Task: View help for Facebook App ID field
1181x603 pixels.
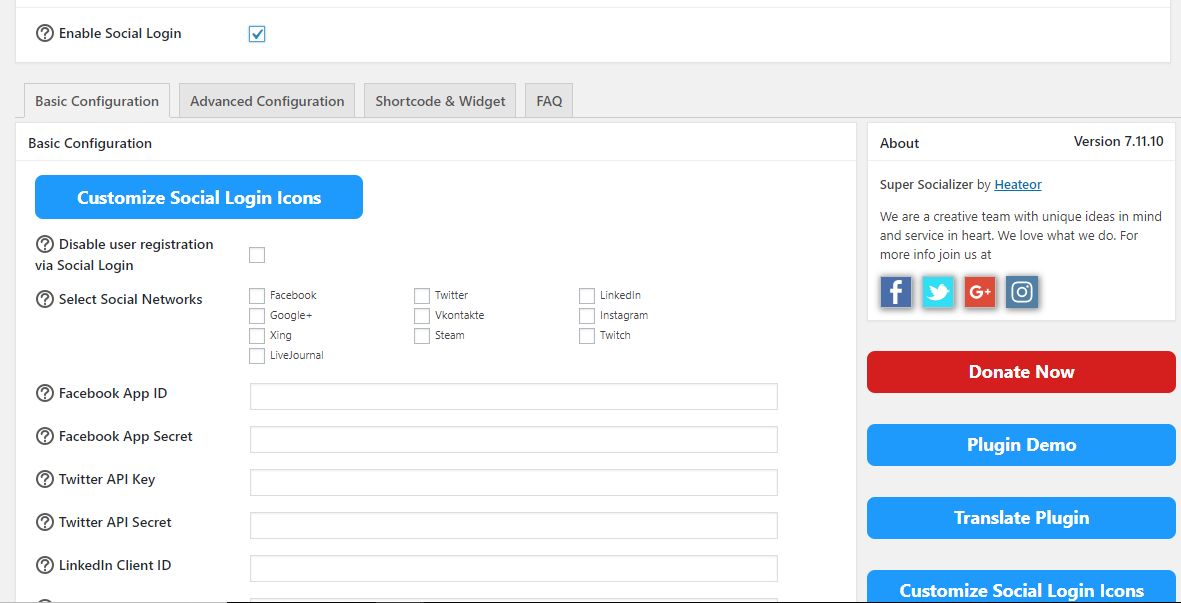Action: (x=44, y=393)
